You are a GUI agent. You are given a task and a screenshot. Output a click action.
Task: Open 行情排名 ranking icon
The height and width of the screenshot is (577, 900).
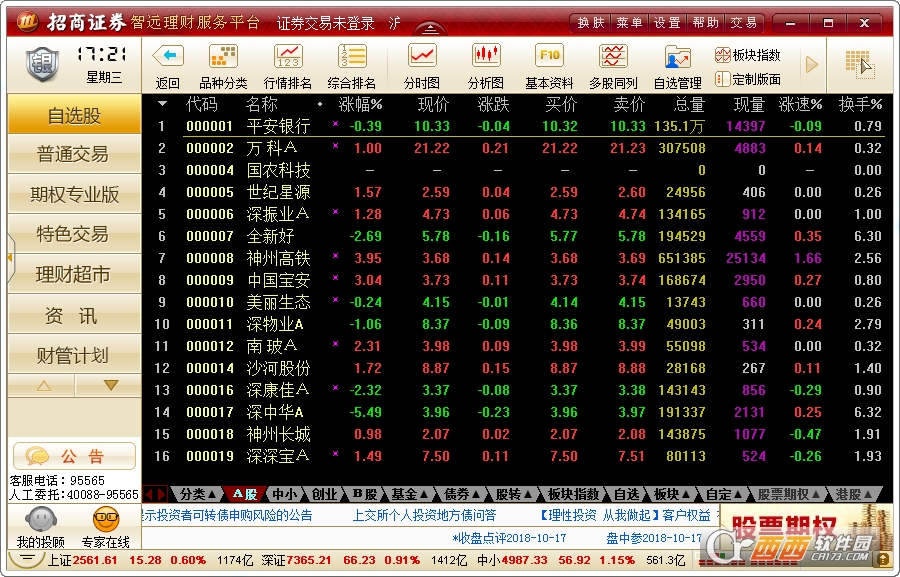(x=288, y=56)
